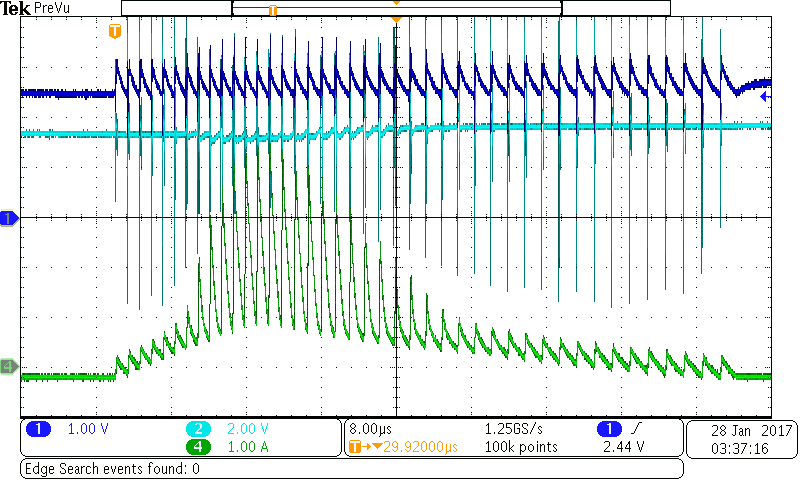Click the orange trigger position T marker
The image size is (800, 480).
115,31
